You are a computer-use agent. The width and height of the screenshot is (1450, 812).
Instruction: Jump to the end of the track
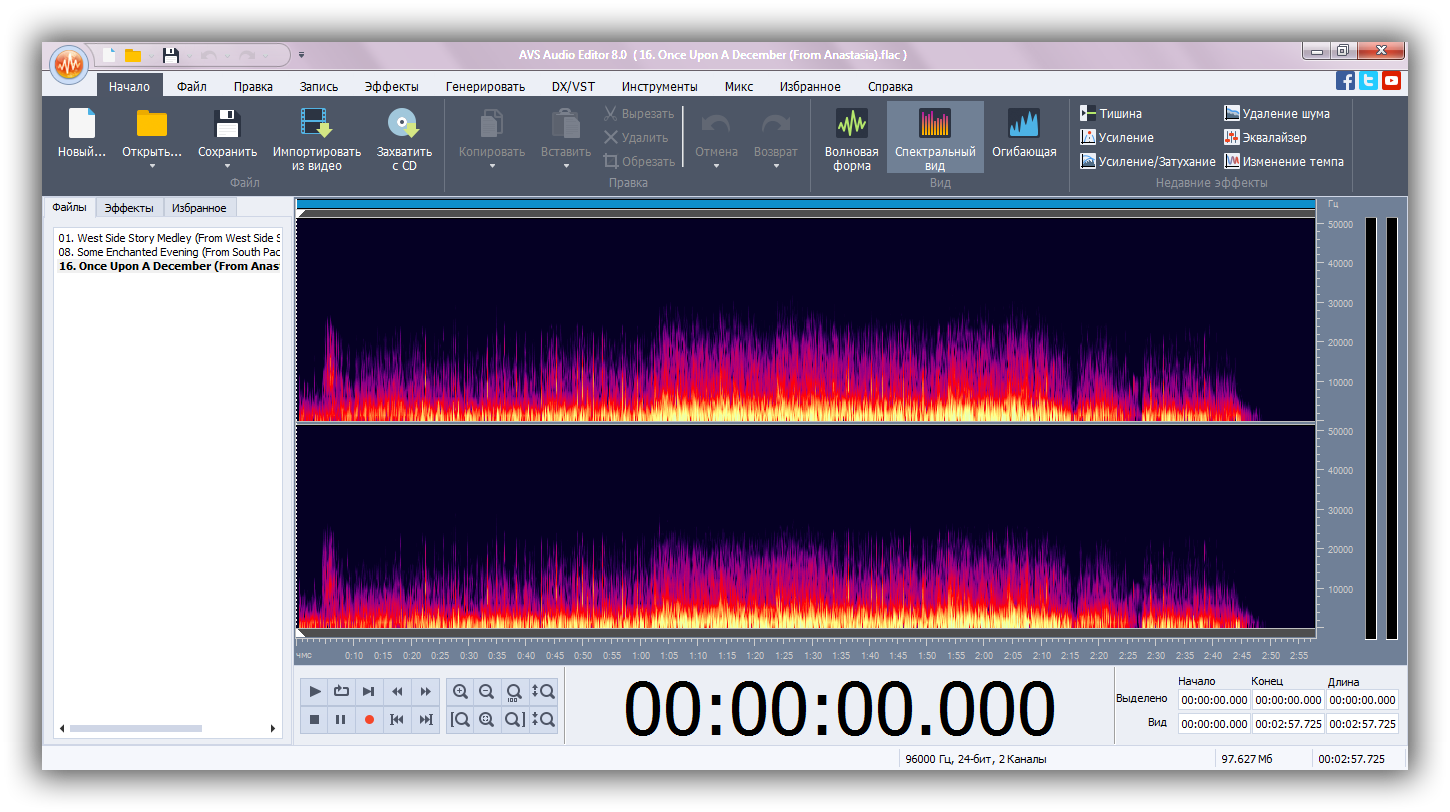[425, 719]
